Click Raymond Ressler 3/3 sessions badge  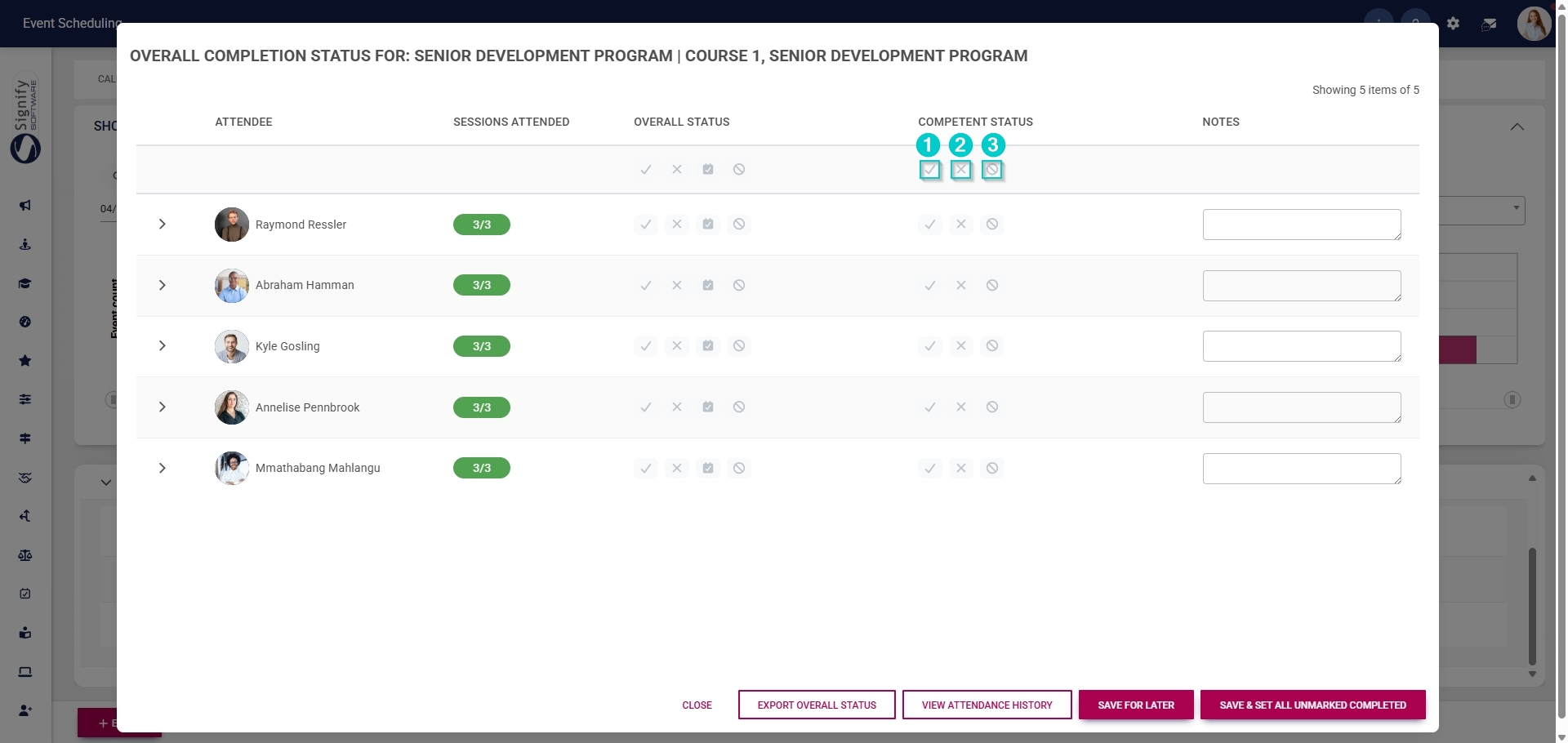[x=482, y=225]
